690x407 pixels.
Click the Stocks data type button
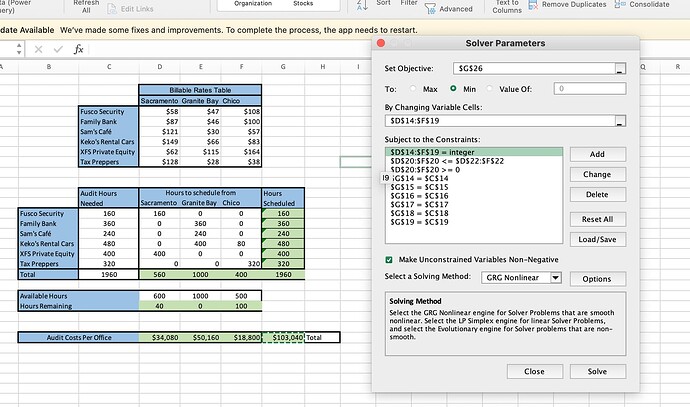[x=303, y=4]
